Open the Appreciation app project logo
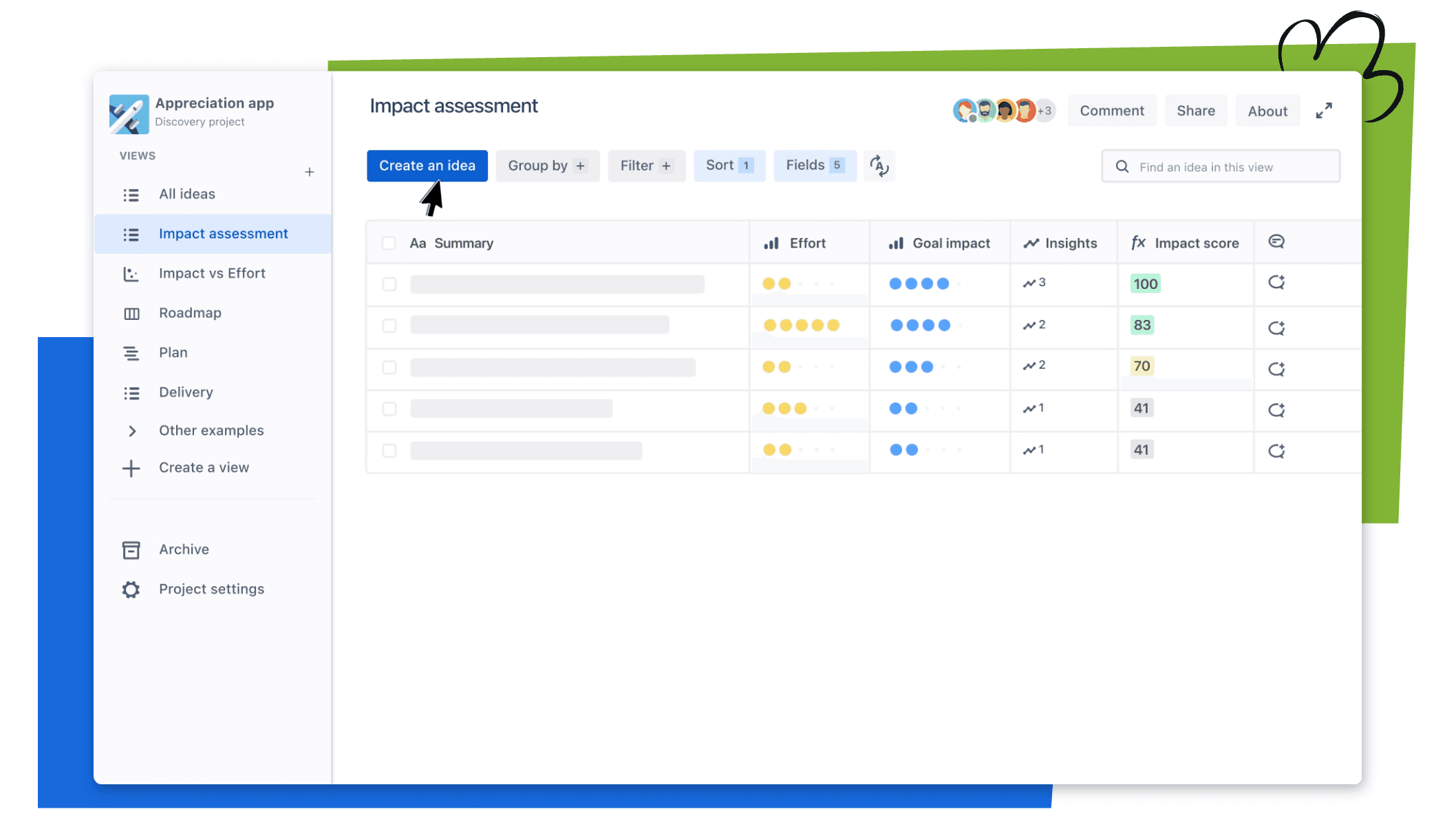1456x829 pixels. 129,114
